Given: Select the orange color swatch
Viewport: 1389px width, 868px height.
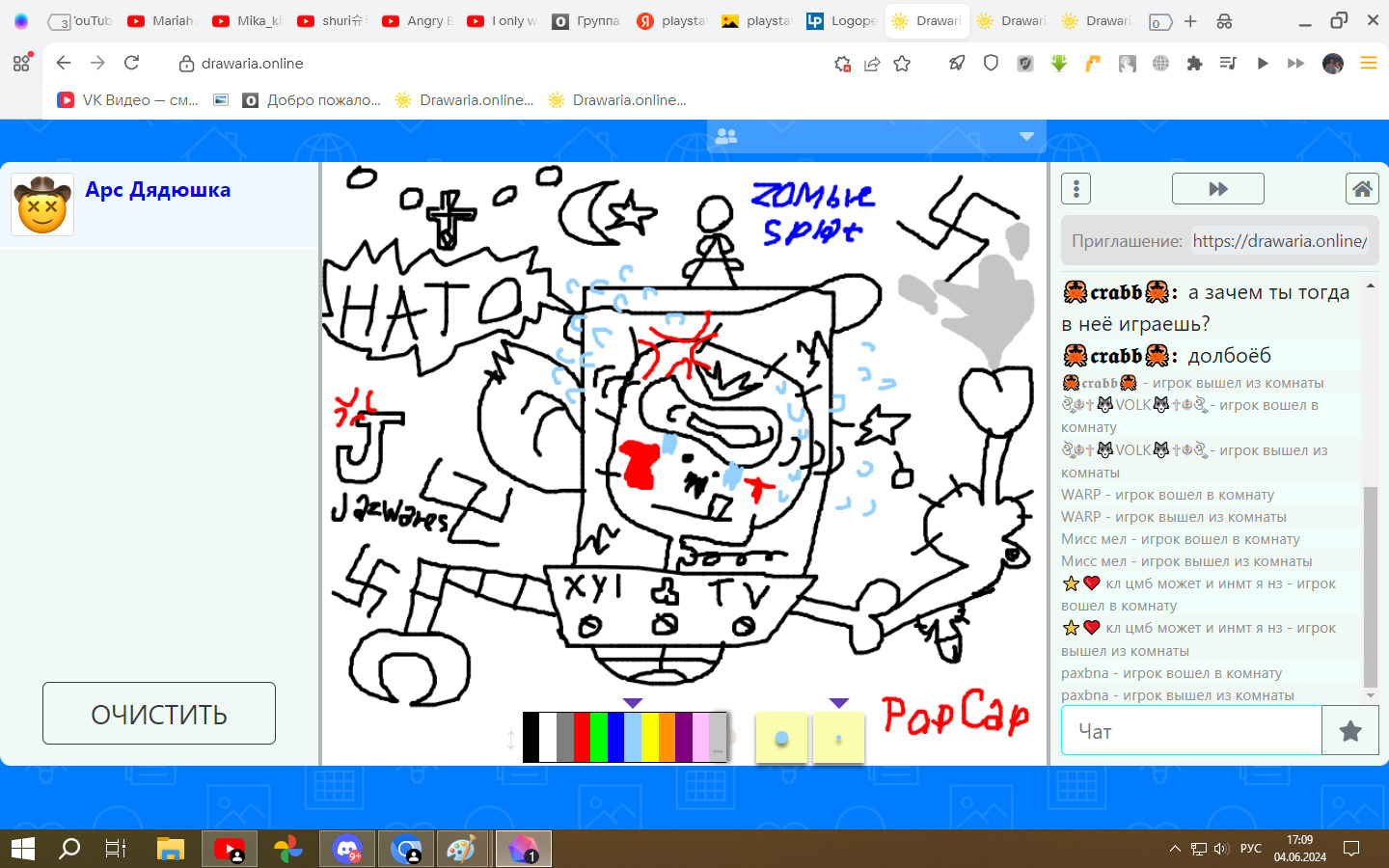Looking at the screenshot, I should click(x=667, y=737).
